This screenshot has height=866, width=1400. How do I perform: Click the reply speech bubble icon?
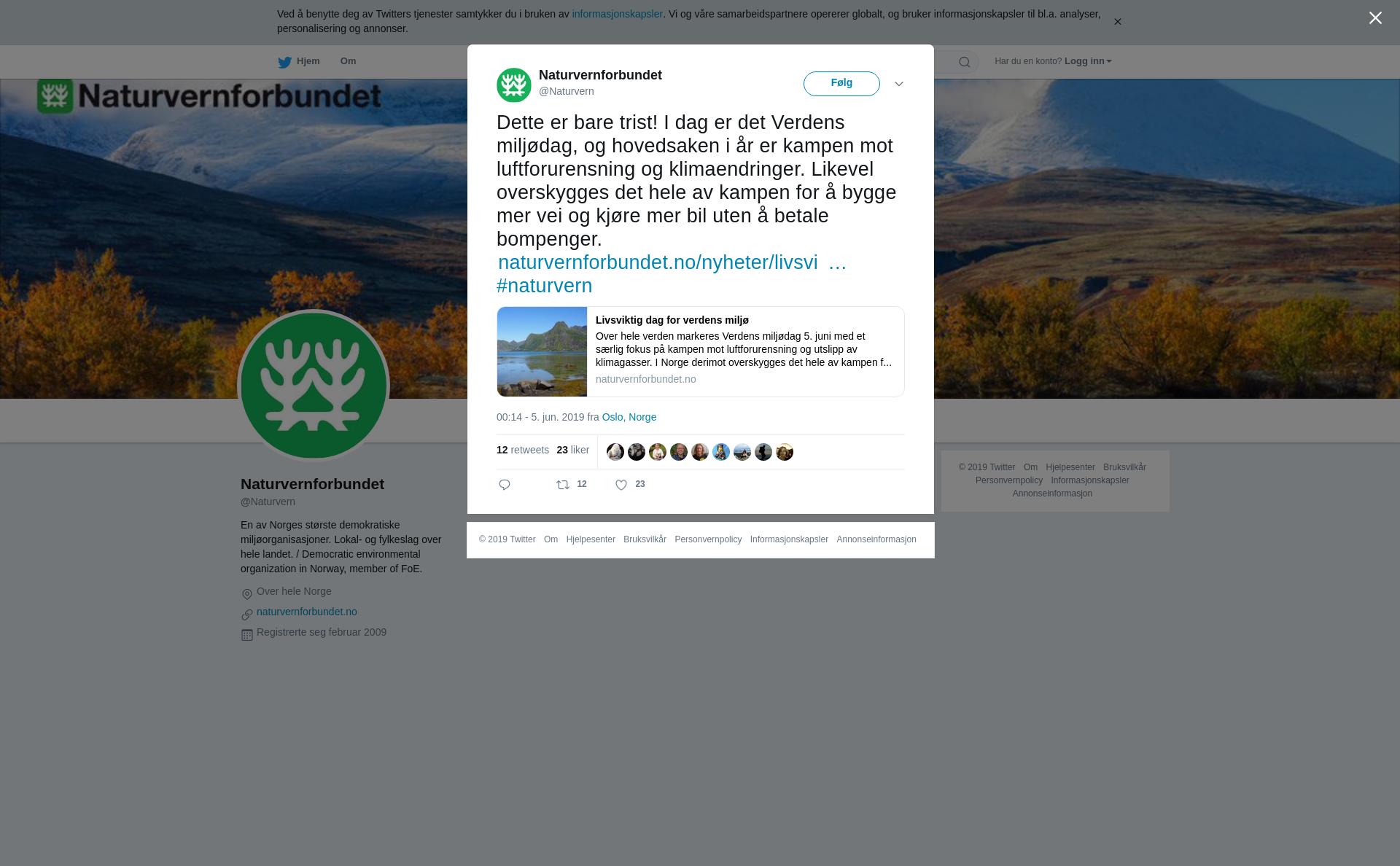(x=505, y=485)
